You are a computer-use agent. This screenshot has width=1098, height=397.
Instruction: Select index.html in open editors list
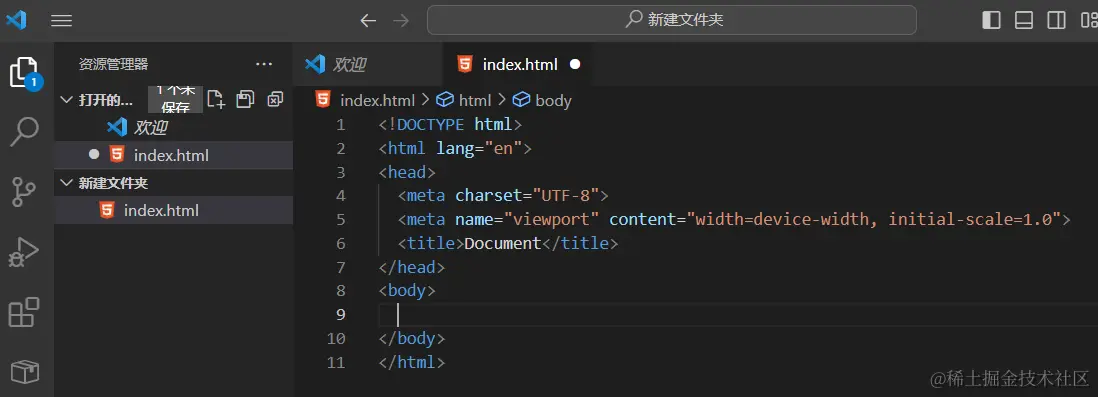click(x=174, y=155)
